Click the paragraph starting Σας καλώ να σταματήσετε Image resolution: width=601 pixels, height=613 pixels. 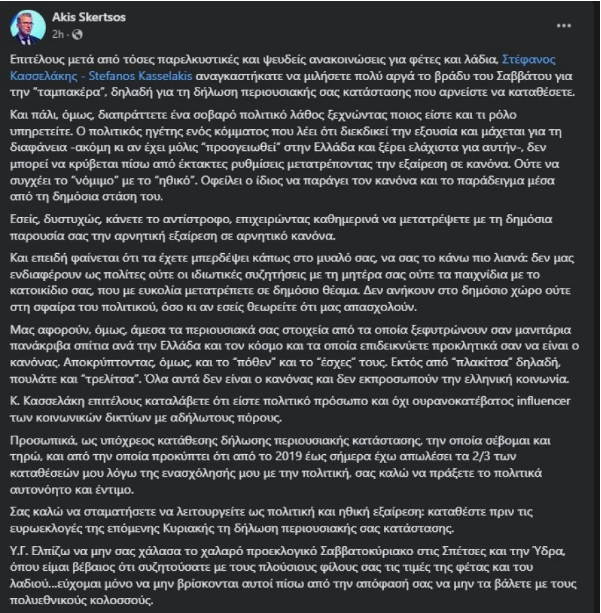(x=271, y=520)
